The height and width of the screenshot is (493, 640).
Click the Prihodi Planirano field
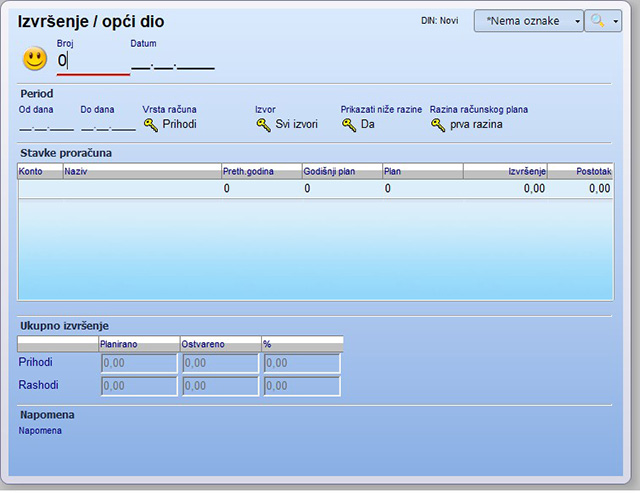pos(139,363)
